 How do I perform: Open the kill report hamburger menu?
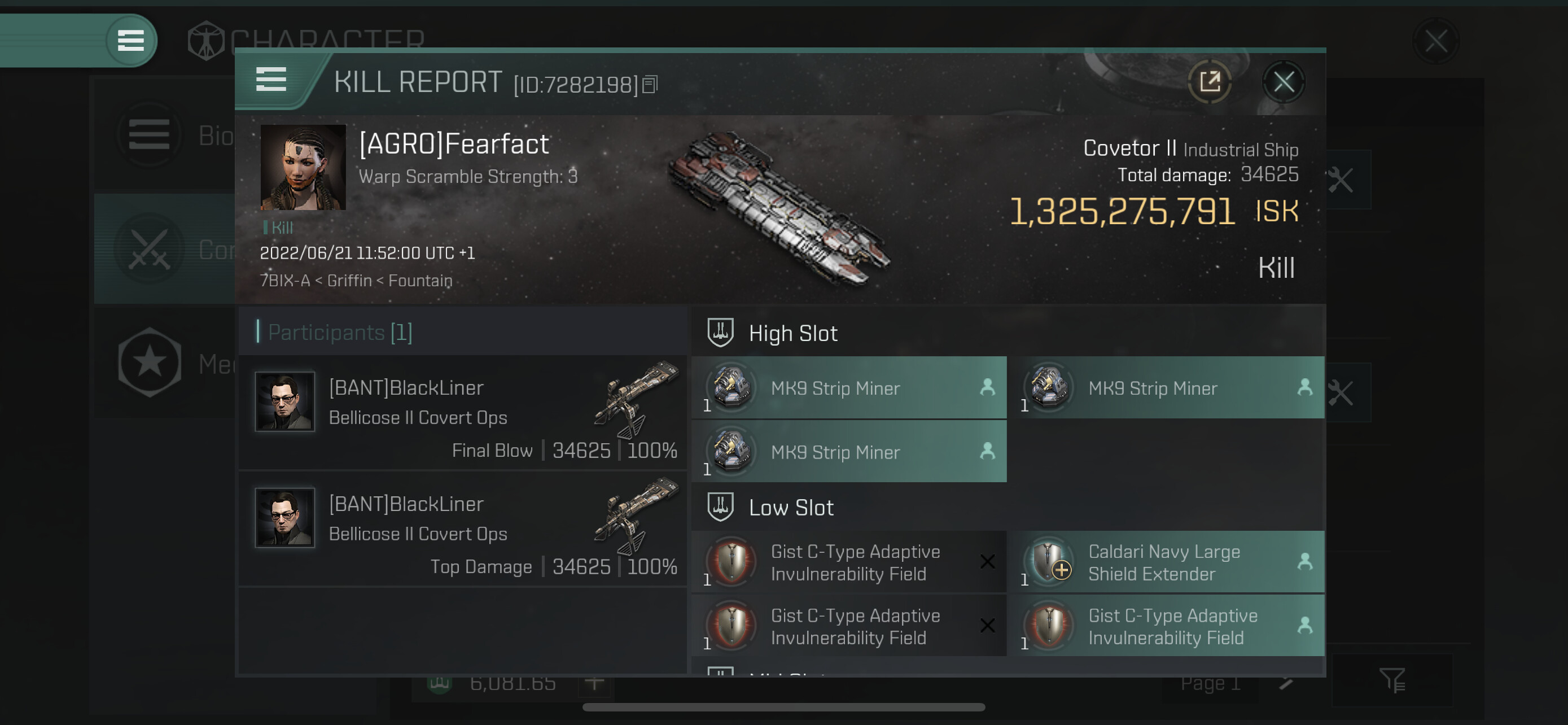[271, 80]
